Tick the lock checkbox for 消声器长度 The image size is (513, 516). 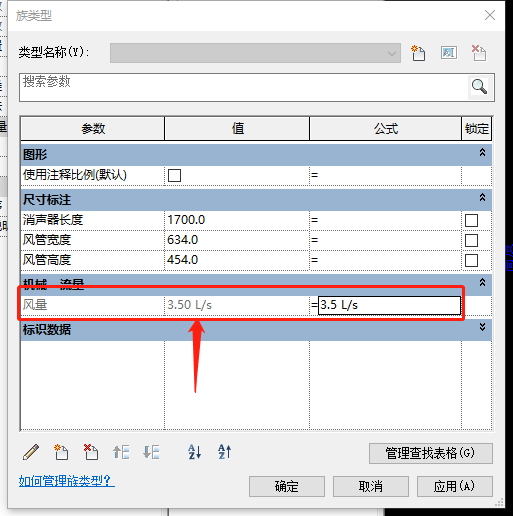click(471, 220)
